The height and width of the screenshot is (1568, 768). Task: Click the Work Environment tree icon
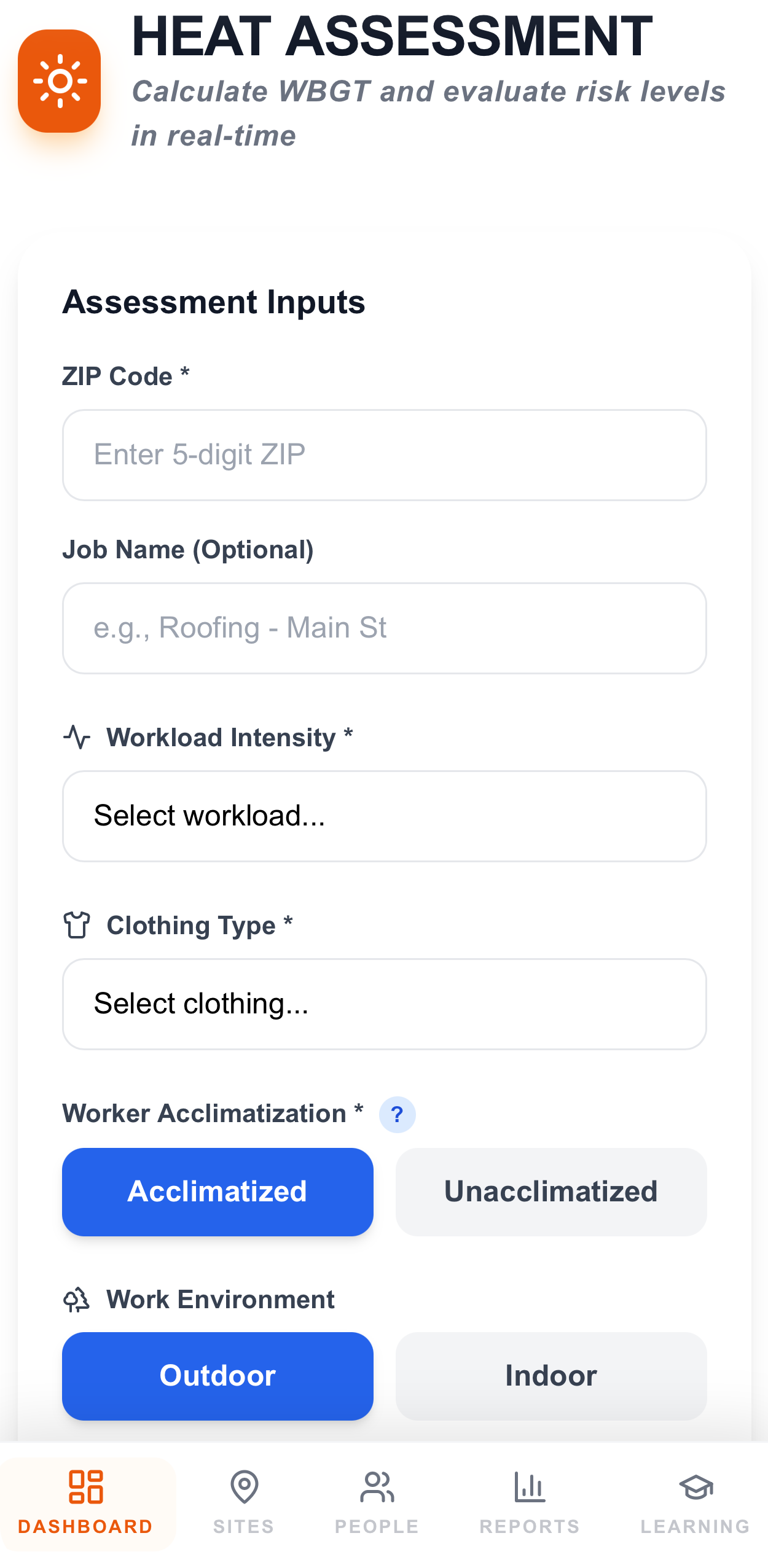pos(77,1300)
